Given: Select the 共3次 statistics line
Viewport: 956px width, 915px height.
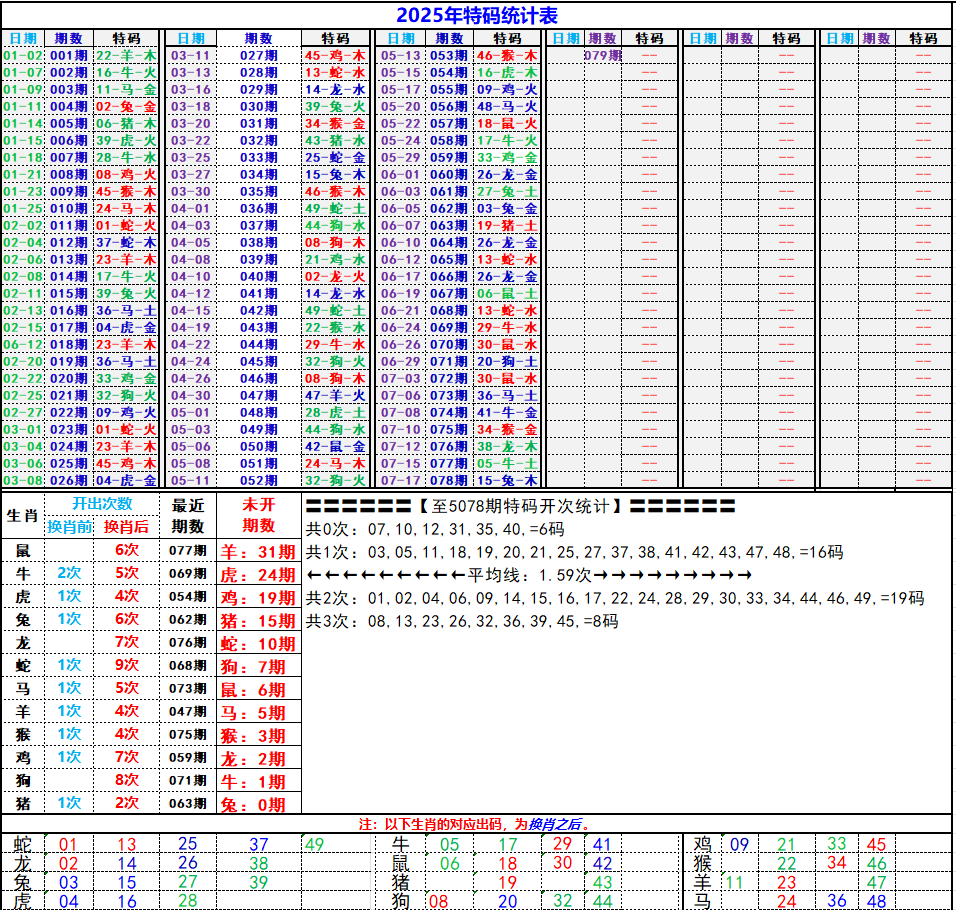Looking at the screenshot, I should click(x=461, y=621).
